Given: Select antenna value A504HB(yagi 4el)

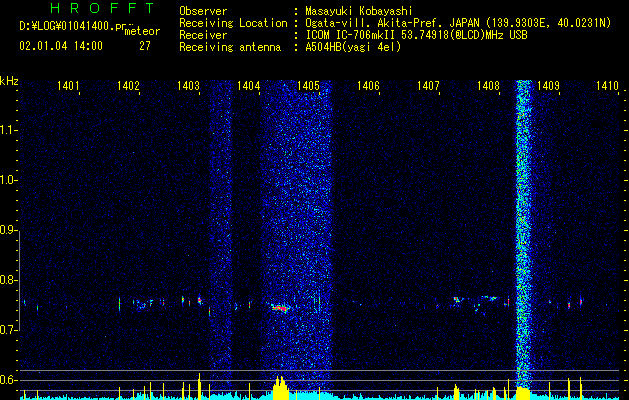Looking at the screenshot, I should (353, 47).
